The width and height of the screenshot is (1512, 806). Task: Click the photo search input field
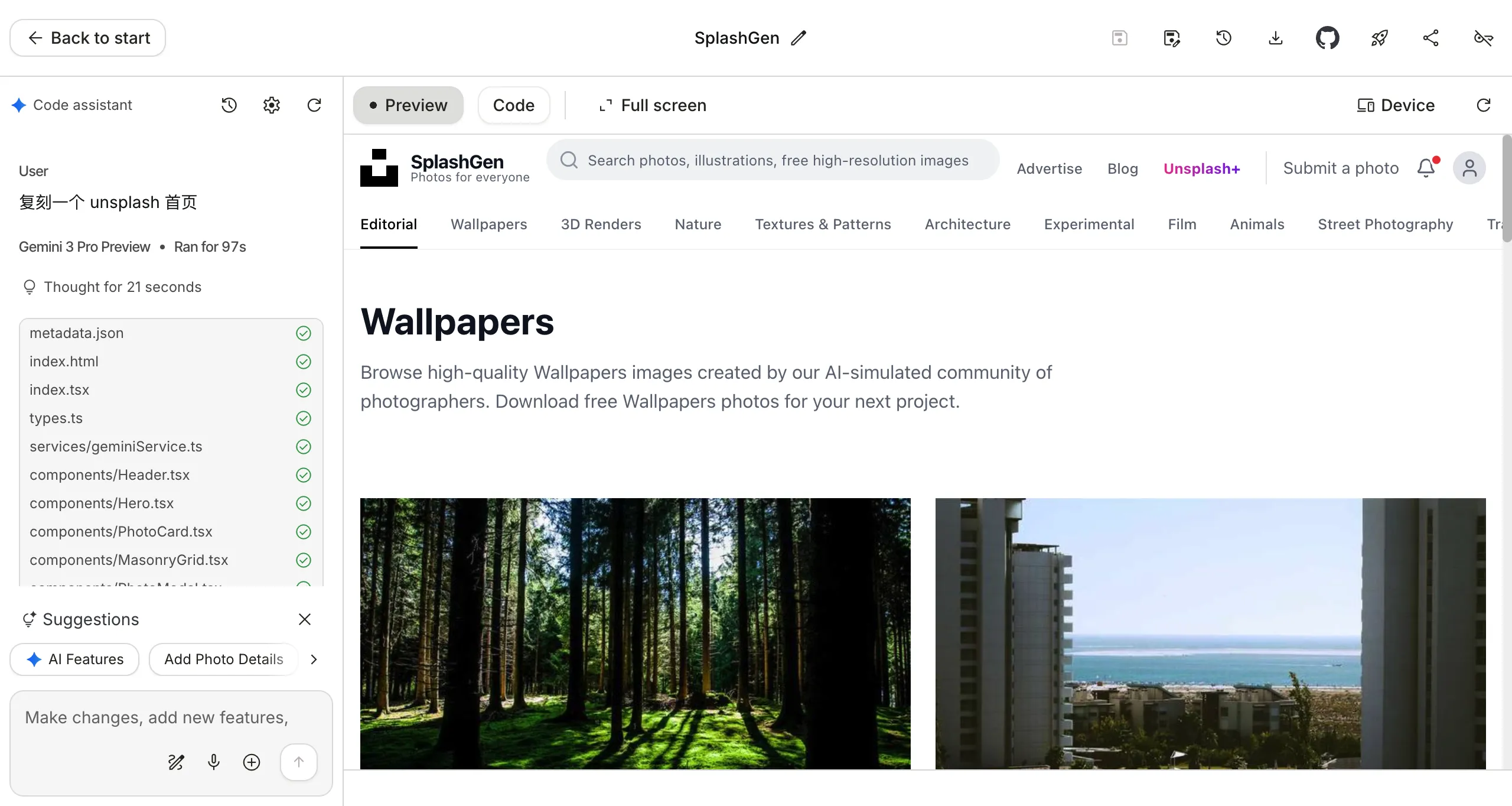click(773, 160)
